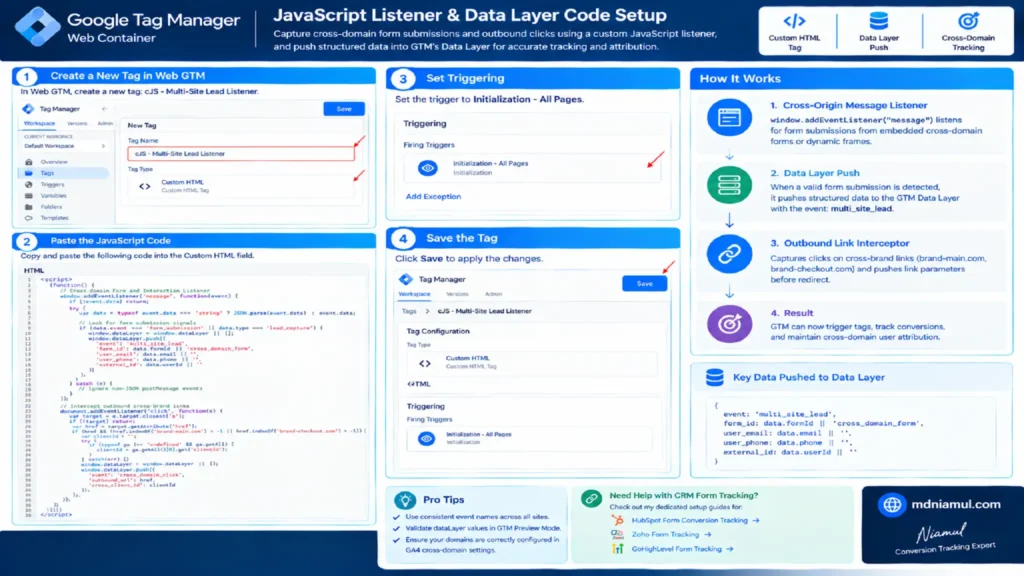Open the mdniamul.com link
1024x576 pixels.
[x=955, y=505]
